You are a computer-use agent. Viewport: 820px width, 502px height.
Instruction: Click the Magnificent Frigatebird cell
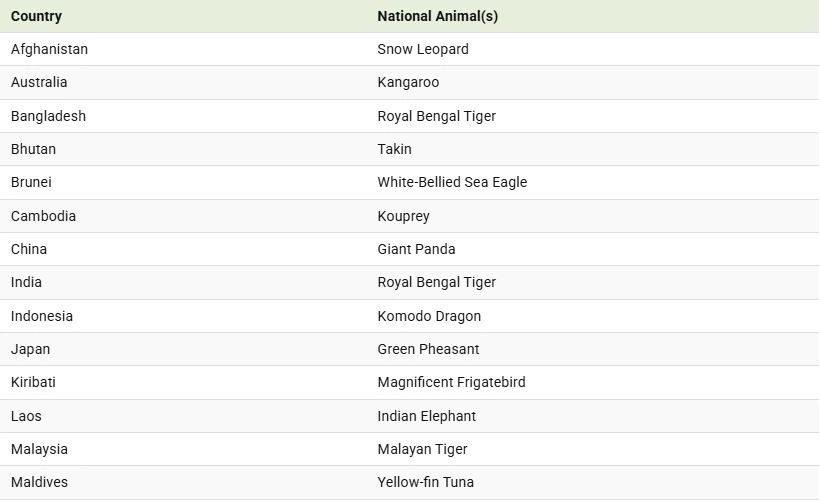tap(451, 382)
